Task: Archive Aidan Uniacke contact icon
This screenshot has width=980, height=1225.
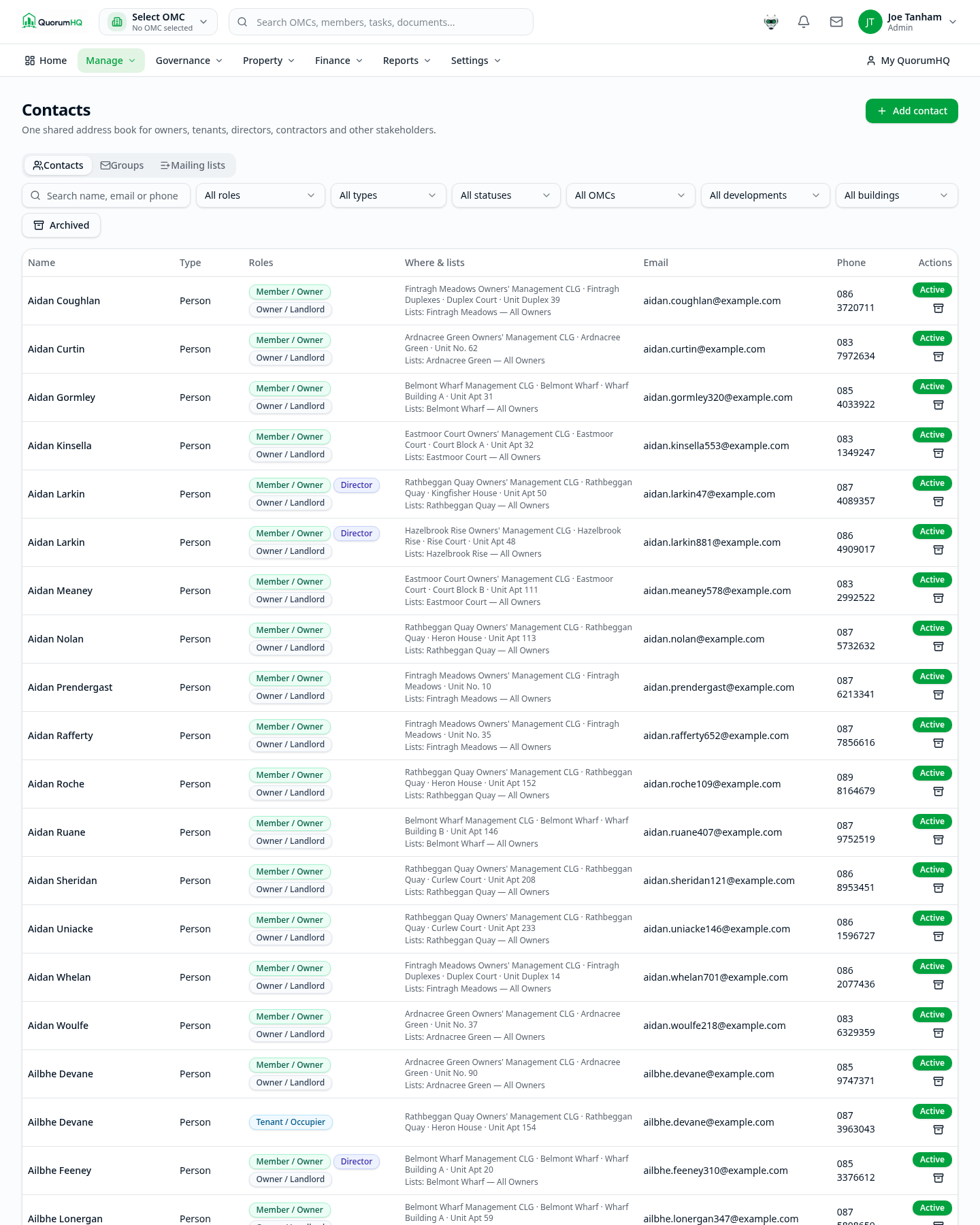Action: pos(938,936)
